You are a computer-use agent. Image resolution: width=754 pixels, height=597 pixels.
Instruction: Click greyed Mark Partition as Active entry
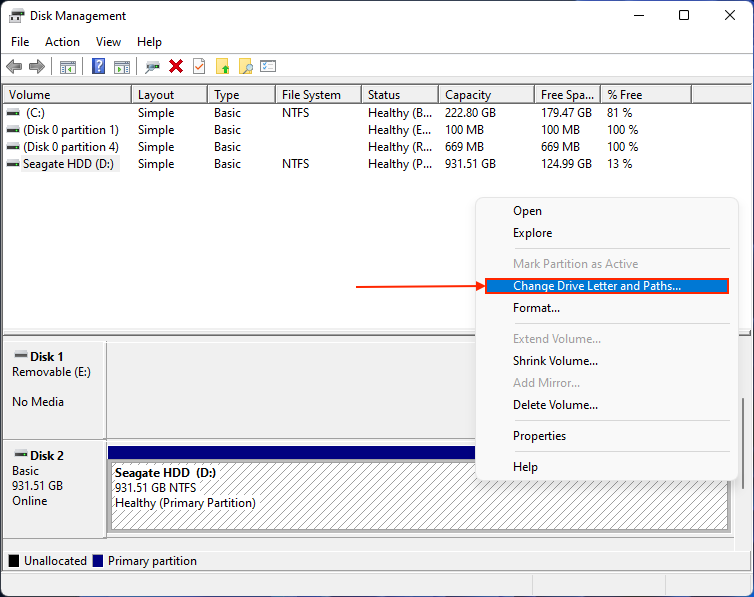click(606, 264)
